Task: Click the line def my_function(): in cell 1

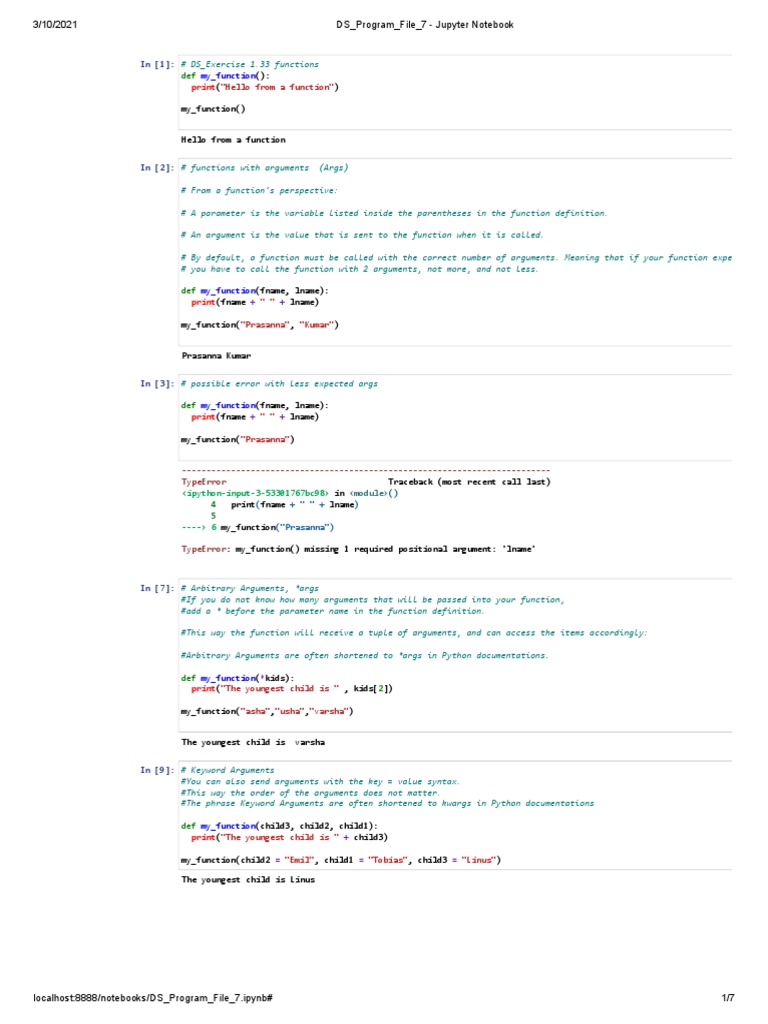Action: [x=225, y=76]
